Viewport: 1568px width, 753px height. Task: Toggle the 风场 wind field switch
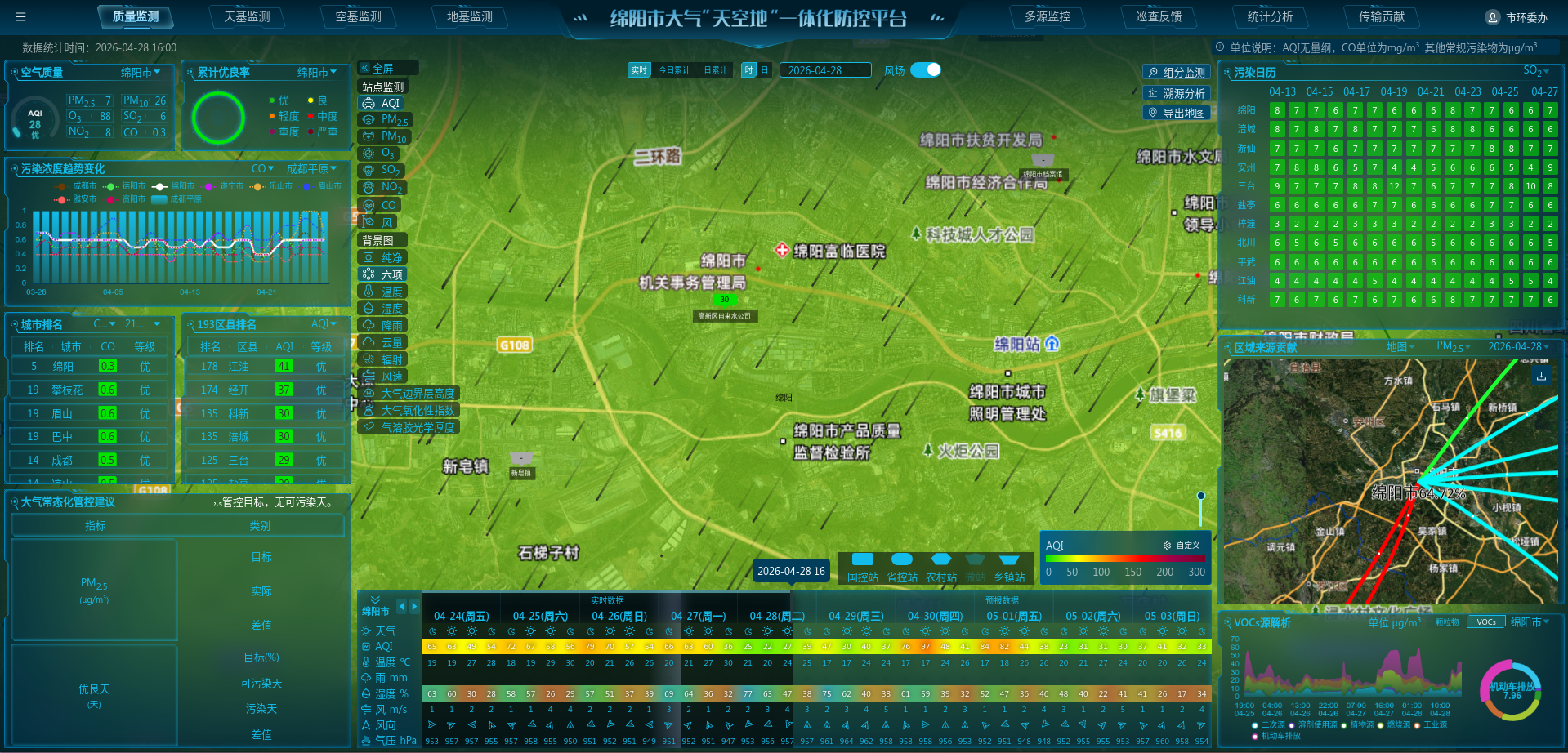tap(926, 70)
